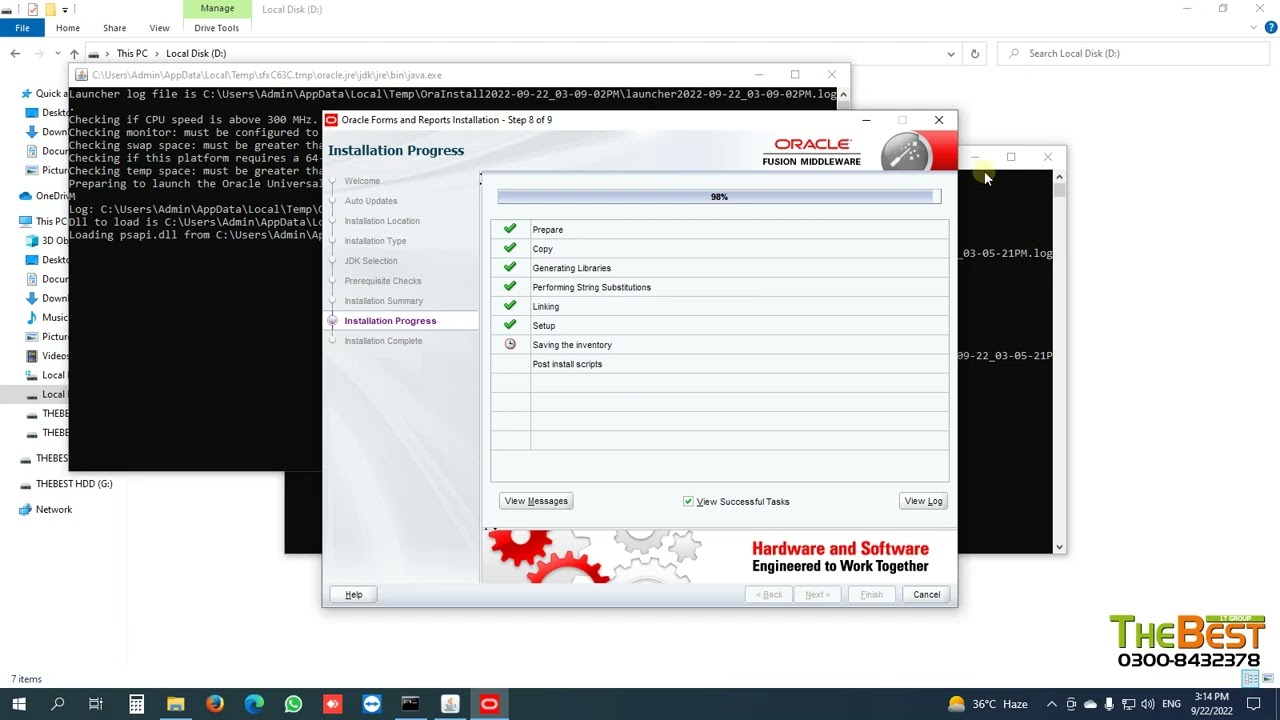Click the View Messages button
Image resolution: width=1280 pixels, height=720 pixels.
click(x=536, y=501)
